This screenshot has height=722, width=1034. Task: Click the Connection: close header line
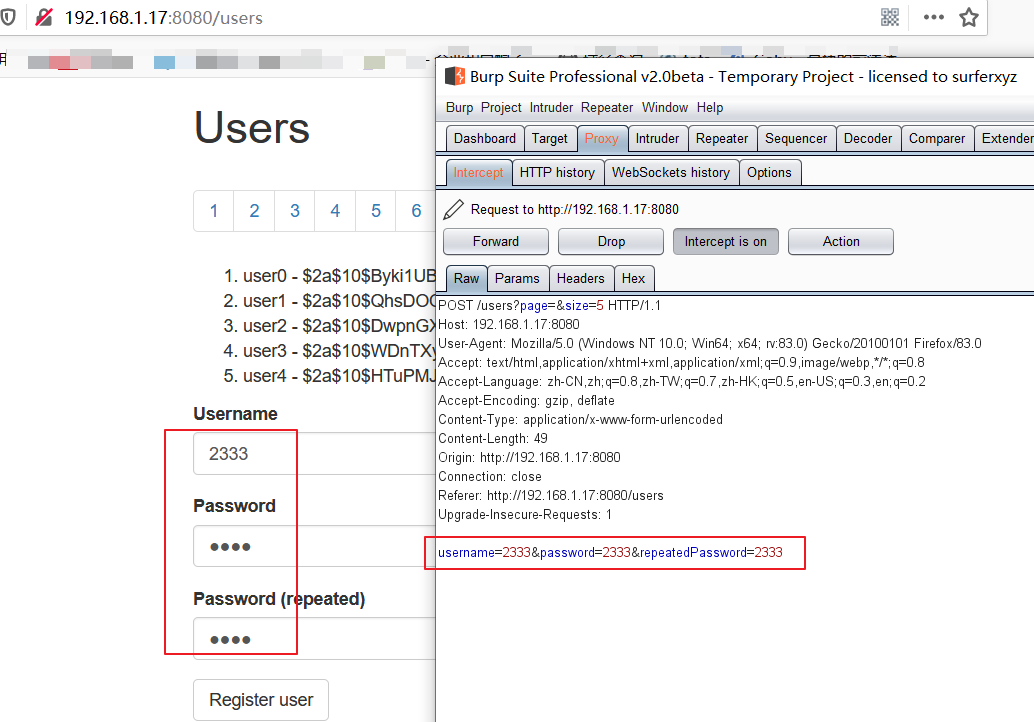click(490, 477)
